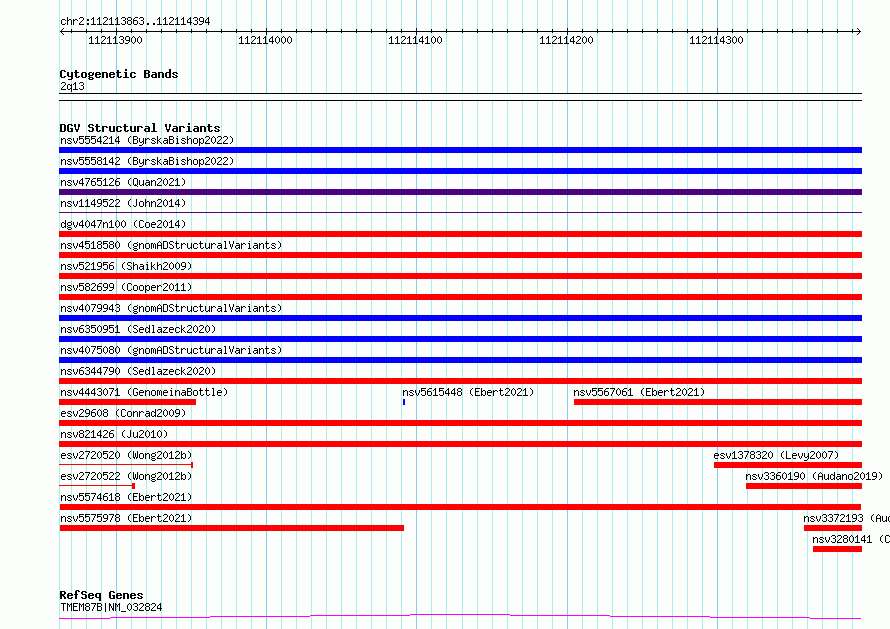
Task: Select the nsv5558142 blue variant bar
Action: (x=460, y=171)
